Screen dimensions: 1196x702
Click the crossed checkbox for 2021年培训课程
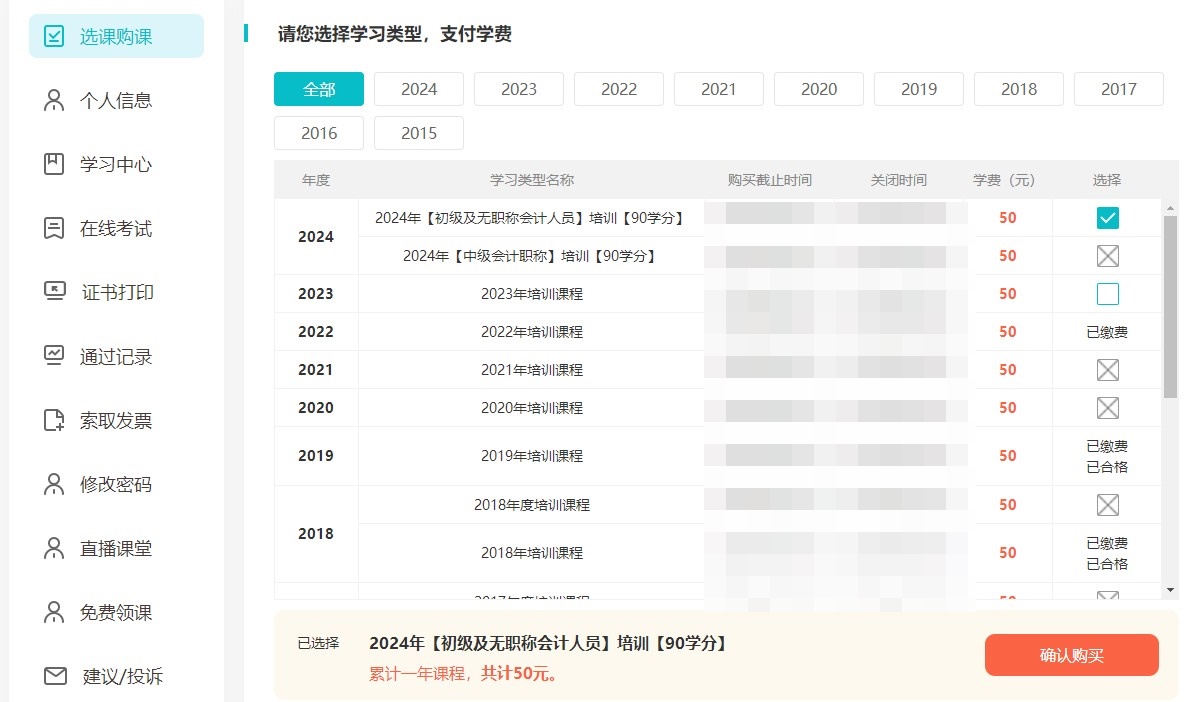(x=1108, y=370)
